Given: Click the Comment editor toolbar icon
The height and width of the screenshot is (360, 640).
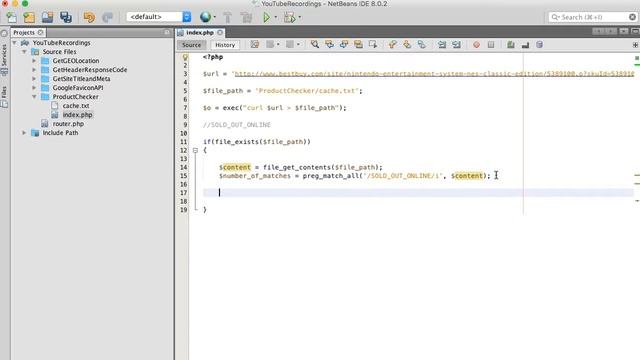Looking at the screenshot, I should 511,44.
